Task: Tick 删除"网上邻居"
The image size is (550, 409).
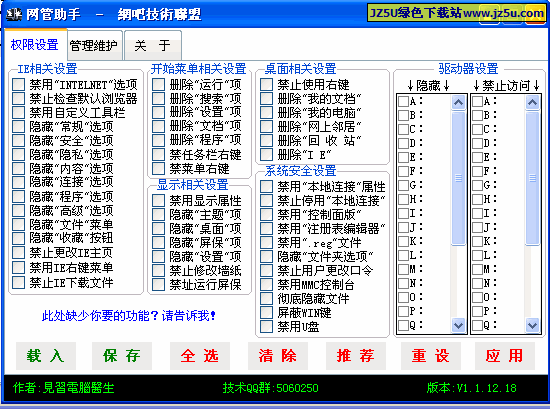Action: (267, 127)
